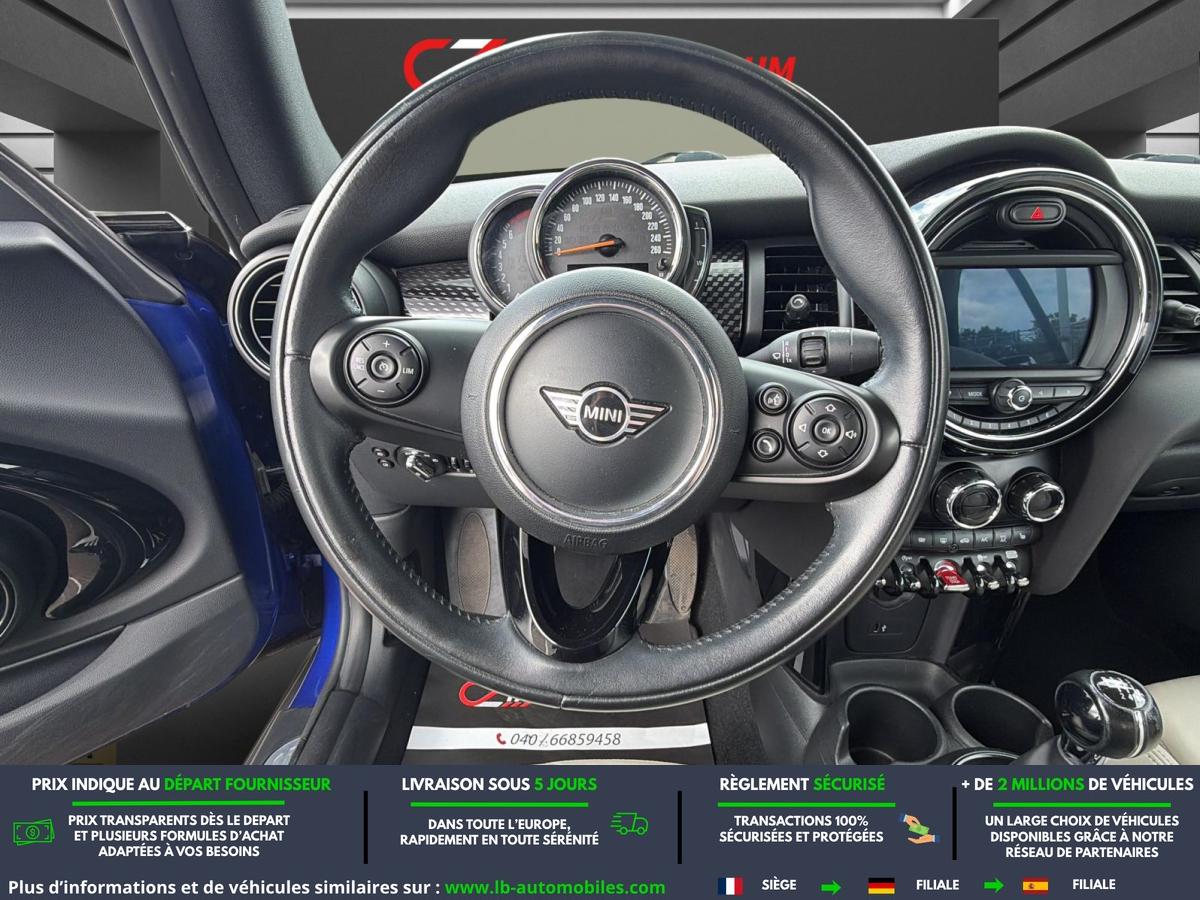Screen dimensions: 1200x900
Task: Tap the phone call steering wheel button
Action: pos(767,444)
